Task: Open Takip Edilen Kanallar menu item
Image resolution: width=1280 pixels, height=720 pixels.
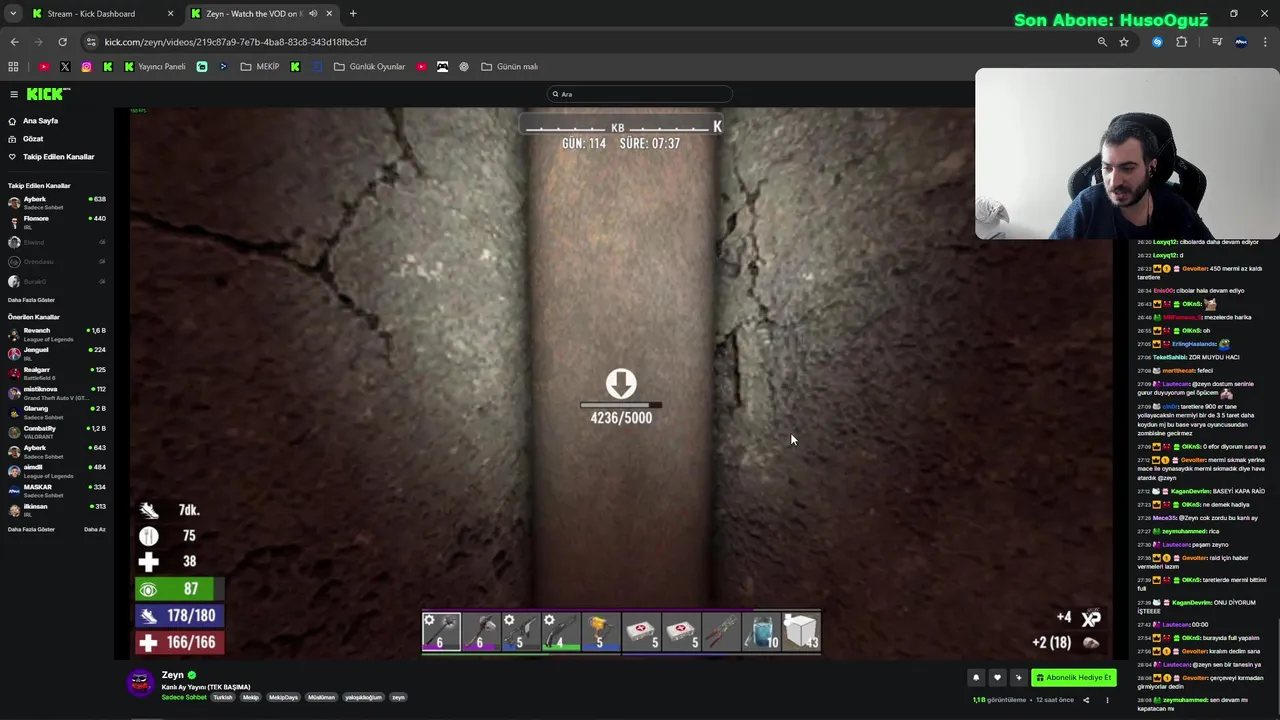Action: click(58, 157)
